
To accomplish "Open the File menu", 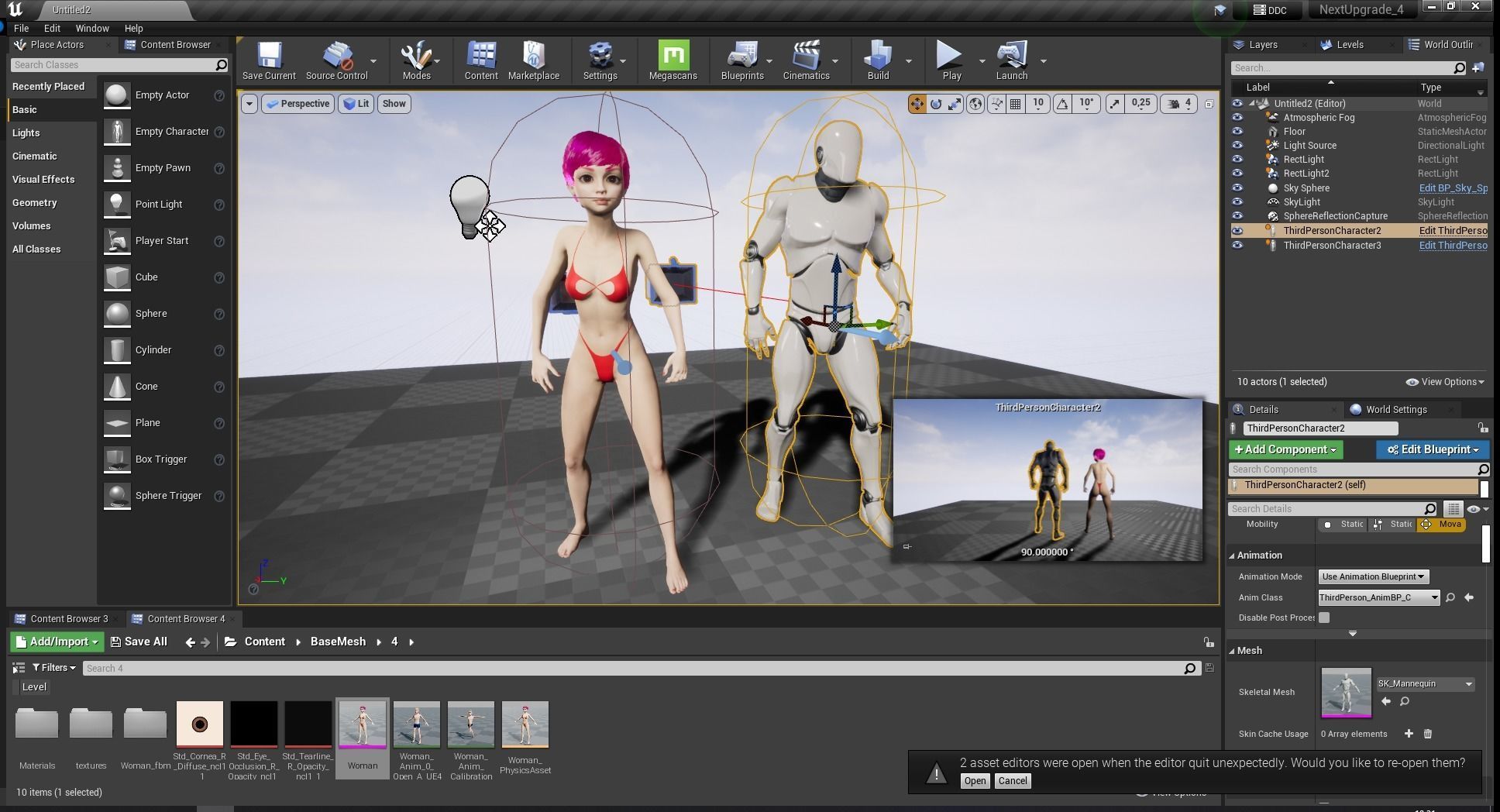I will click(21, 28).
